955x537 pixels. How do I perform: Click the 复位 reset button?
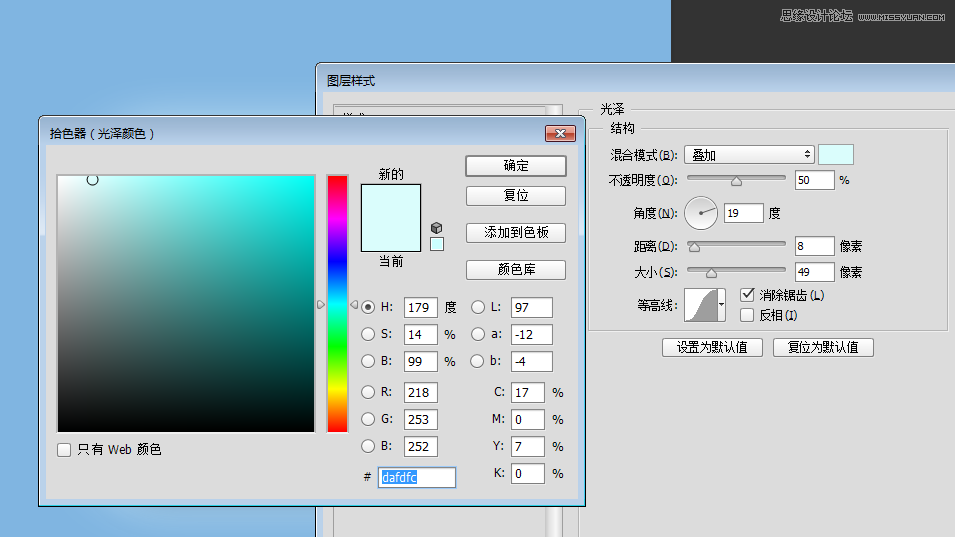(516, 196)
